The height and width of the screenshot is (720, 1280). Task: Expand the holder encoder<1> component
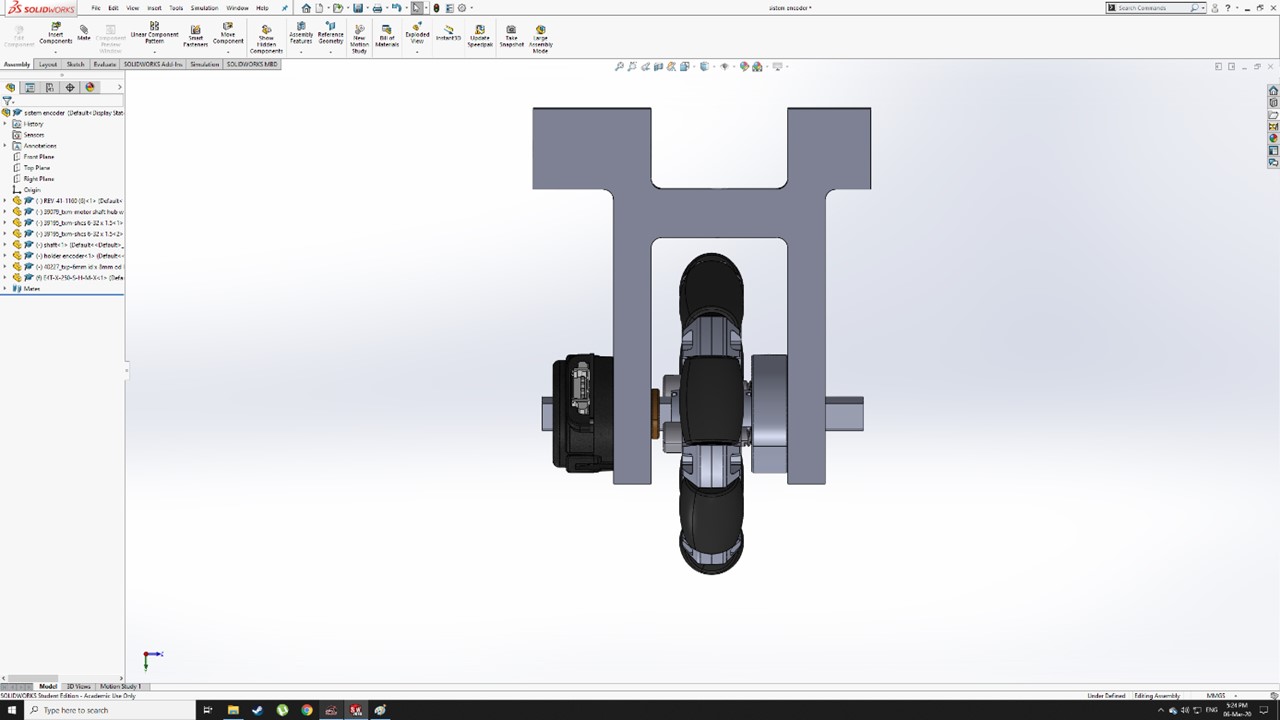5,256
